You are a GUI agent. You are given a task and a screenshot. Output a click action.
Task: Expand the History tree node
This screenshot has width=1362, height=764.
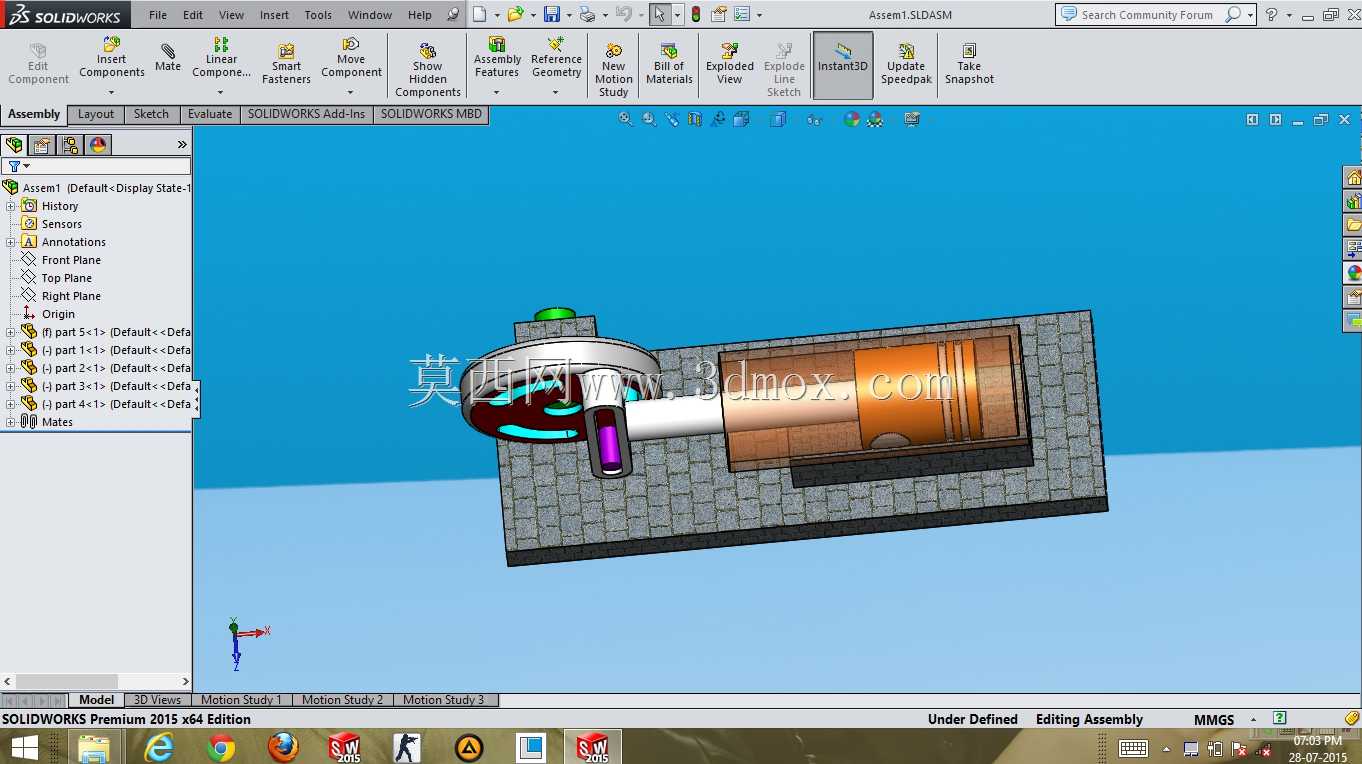[x=11, y=206]
